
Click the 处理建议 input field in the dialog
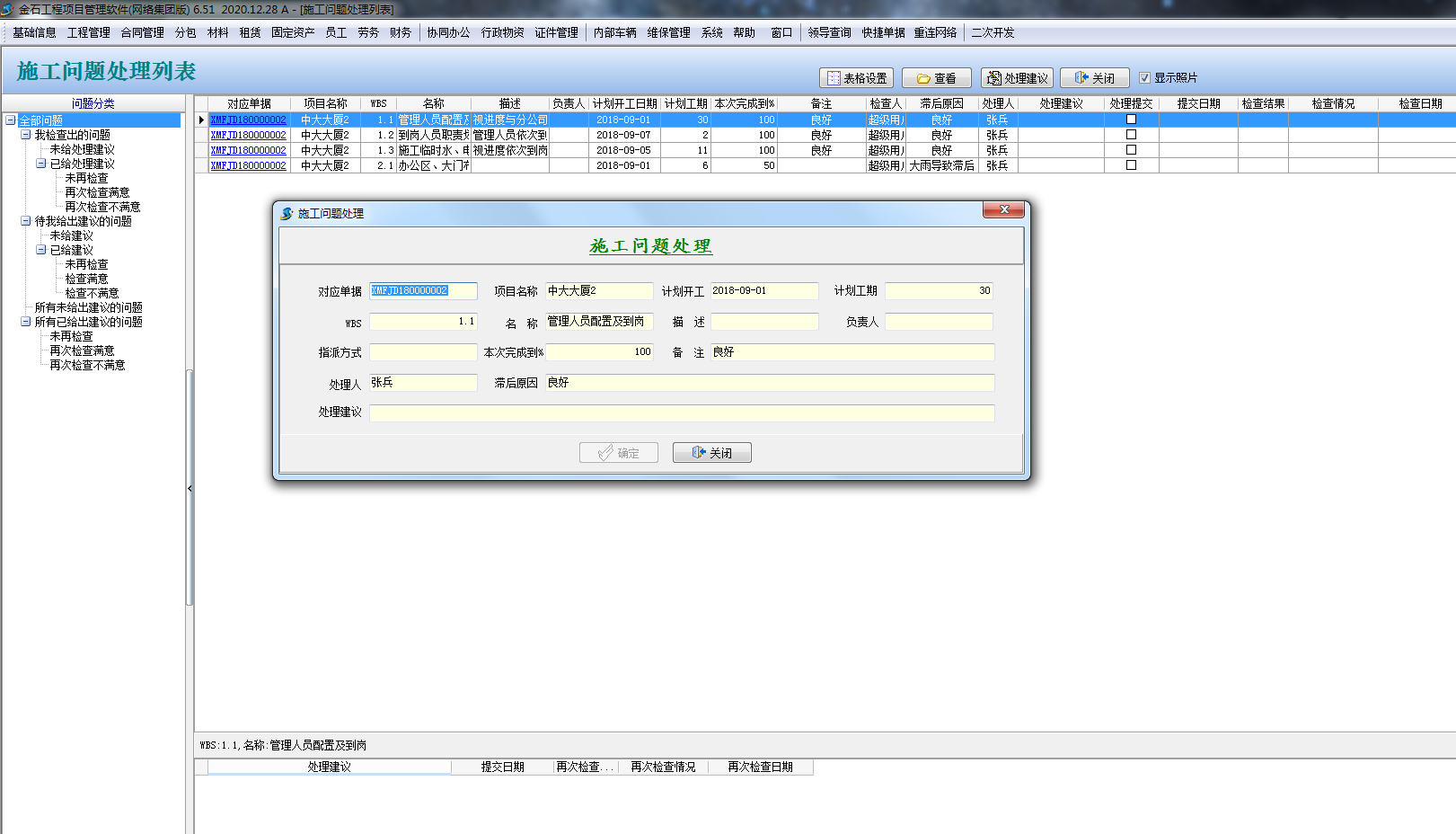(681, 413)
